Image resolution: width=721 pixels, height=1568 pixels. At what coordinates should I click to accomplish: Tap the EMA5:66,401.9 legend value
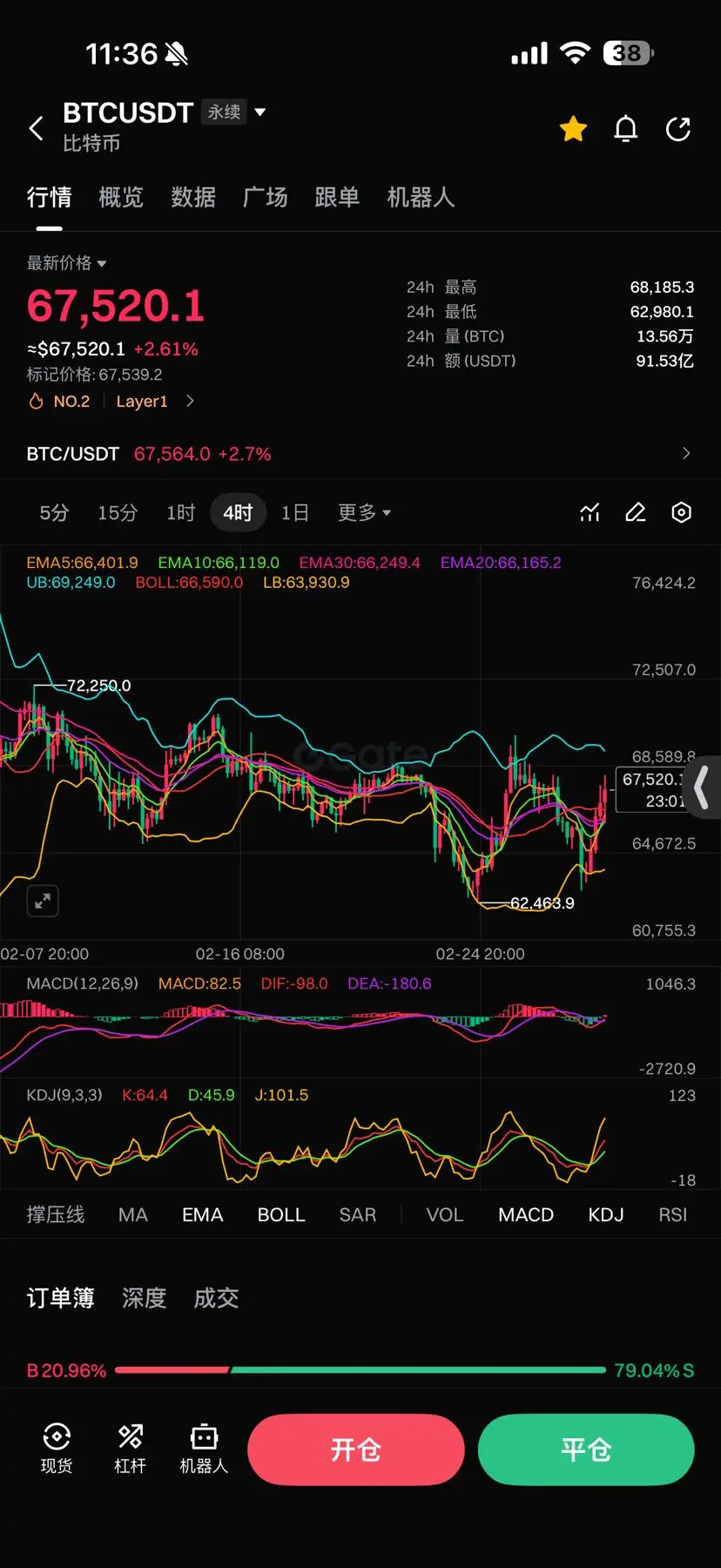(82, 563)
